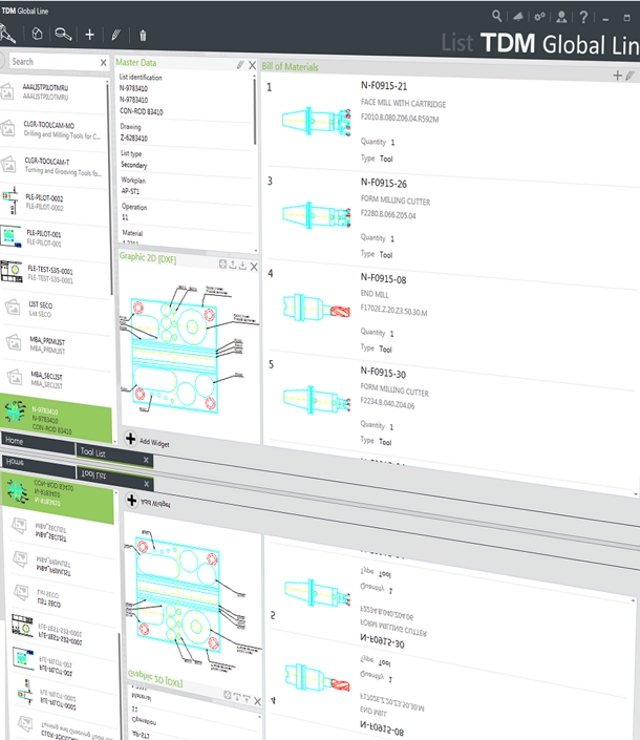
Task: Switch to the Home tab
Action: 37,442
